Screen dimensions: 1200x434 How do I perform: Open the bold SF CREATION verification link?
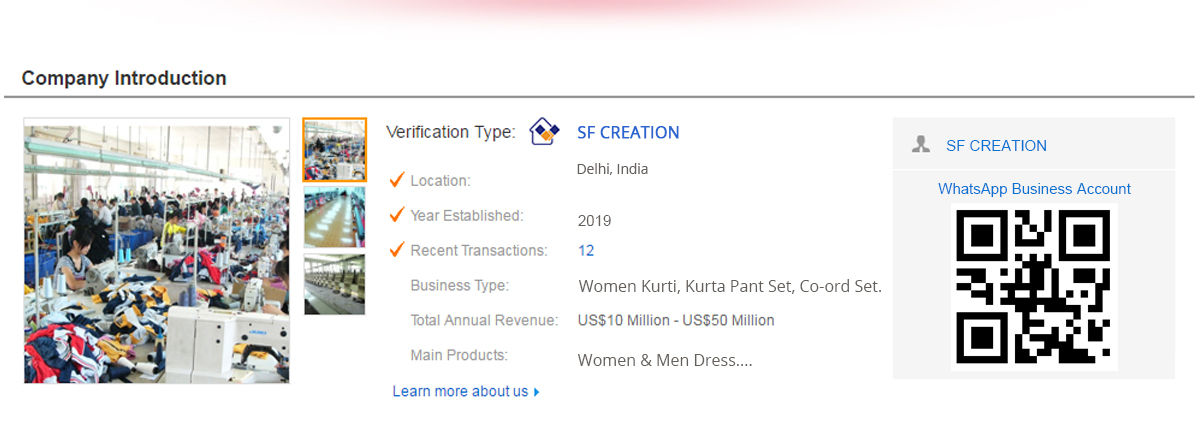[628, 132]
